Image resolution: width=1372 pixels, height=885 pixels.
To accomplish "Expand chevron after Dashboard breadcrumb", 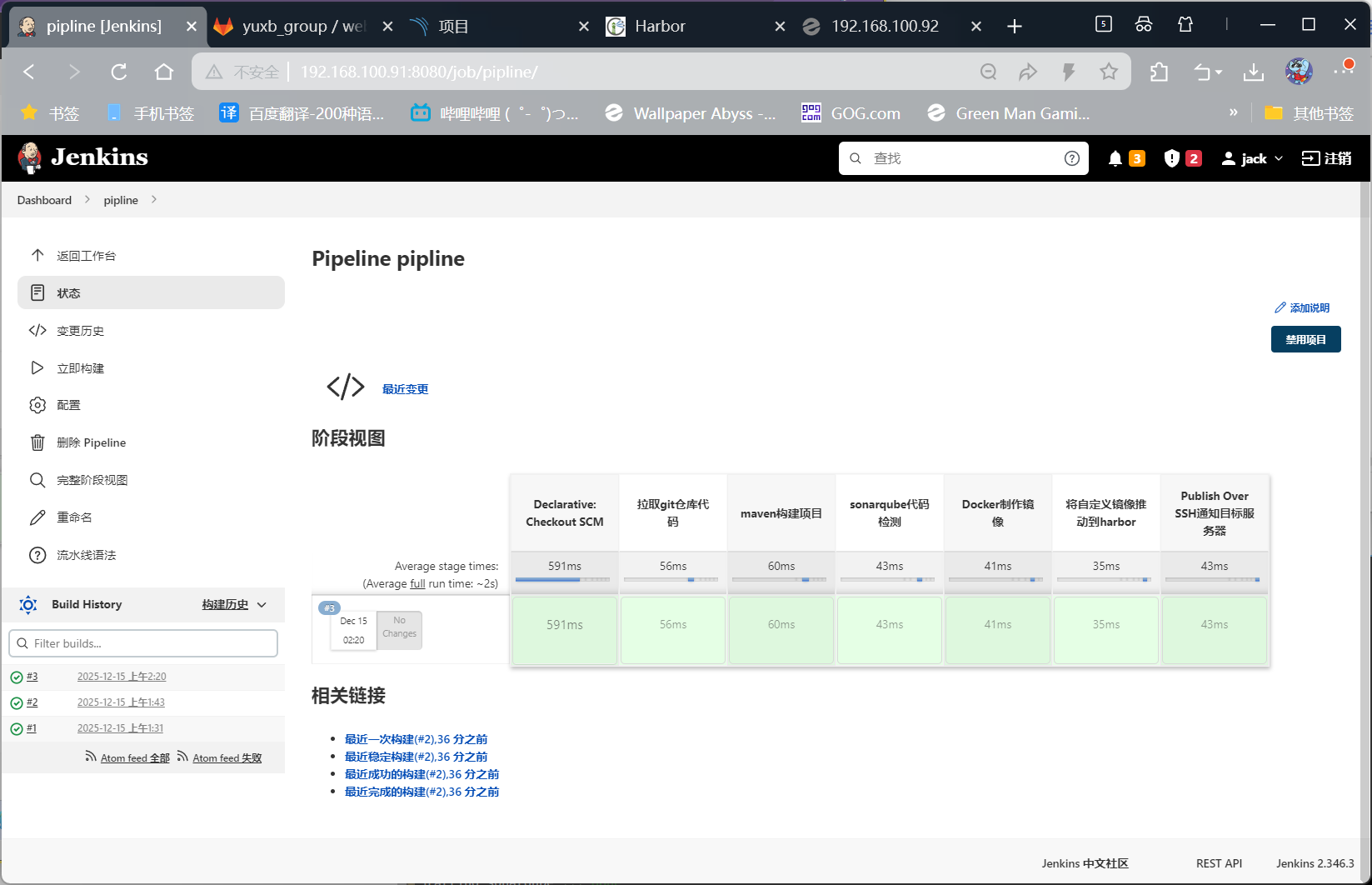I will (87, 200).
